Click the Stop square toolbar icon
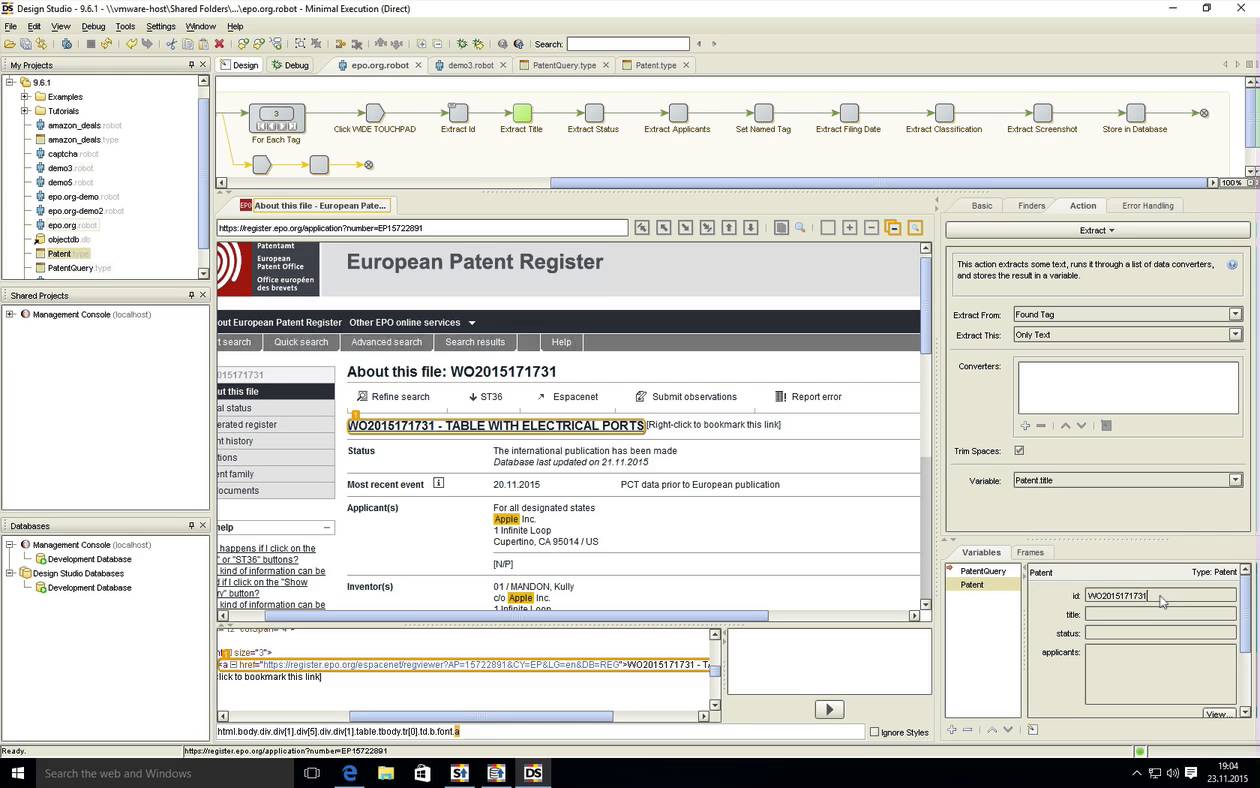The width and height of the screenshot is (1260, 788). coord(90,44)
